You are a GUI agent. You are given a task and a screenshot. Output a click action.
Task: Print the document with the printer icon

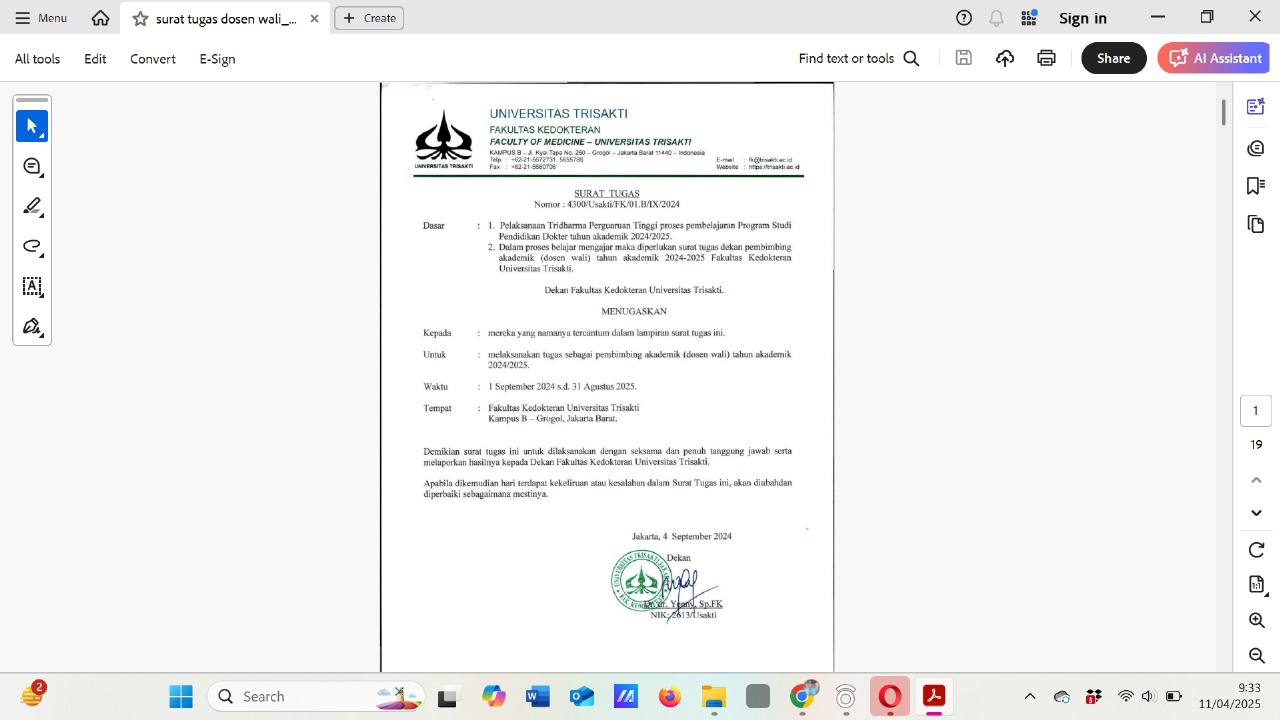(x=1046, y=58)
